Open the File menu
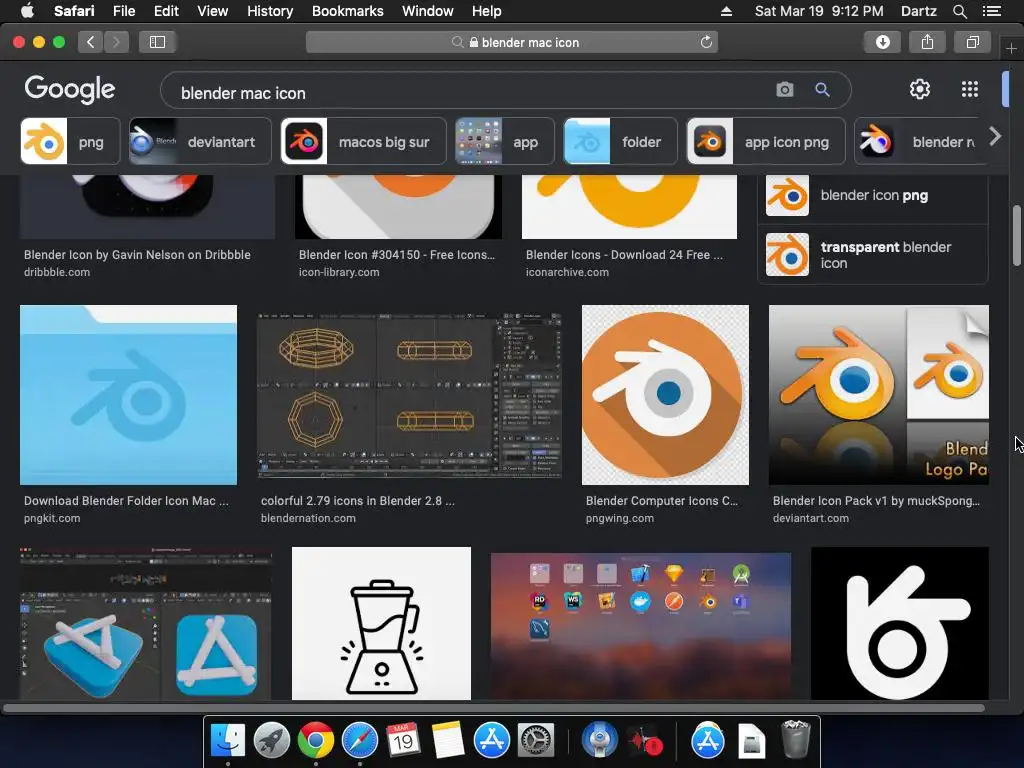Image resolution: width=1024 pixels, height=768 pixels. [123, 11]
